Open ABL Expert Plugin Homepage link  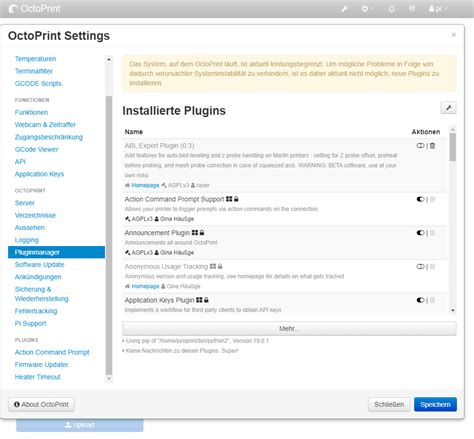[145, 185]
